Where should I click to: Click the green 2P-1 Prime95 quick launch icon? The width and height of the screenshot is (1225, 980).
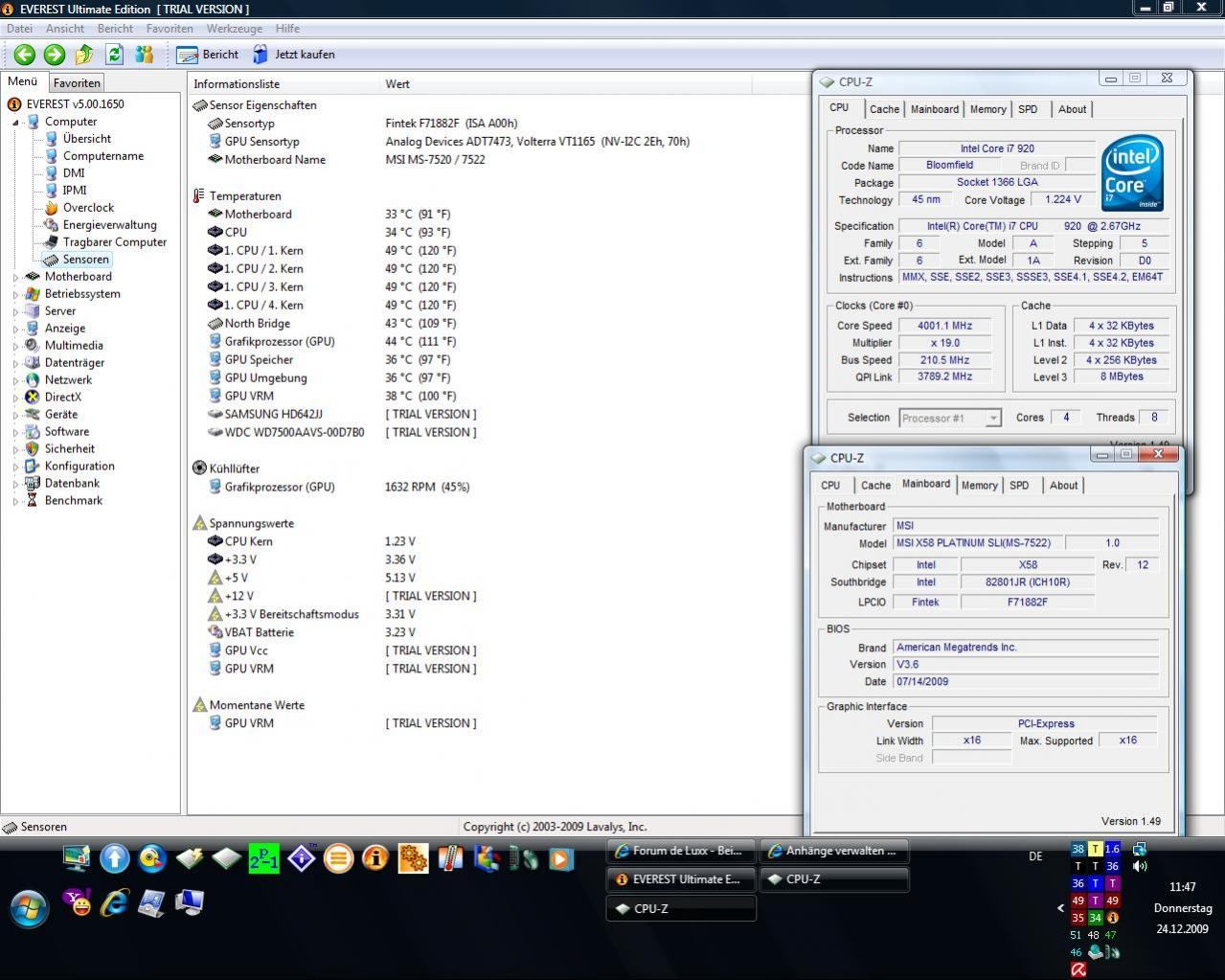pos(263,858)
